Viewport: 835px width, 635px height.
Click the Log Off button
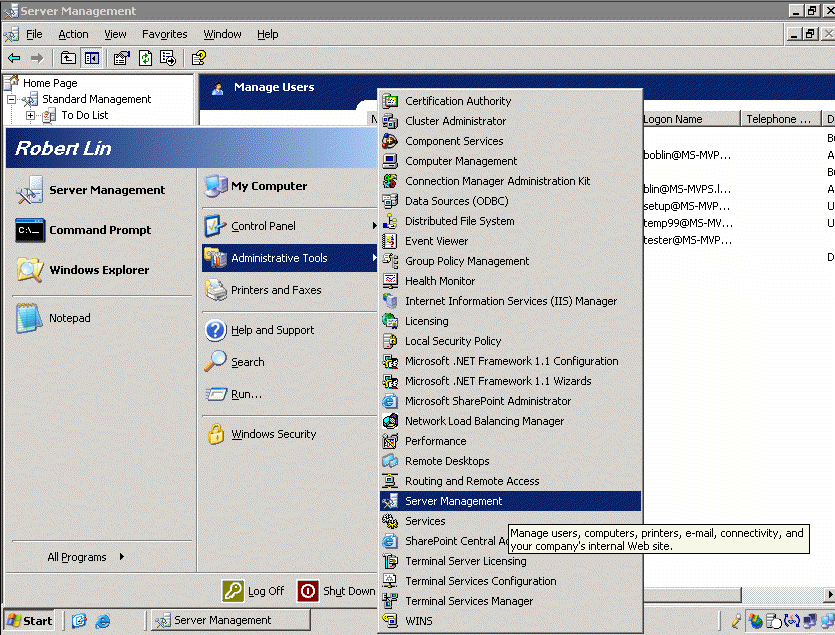[253, 591]
